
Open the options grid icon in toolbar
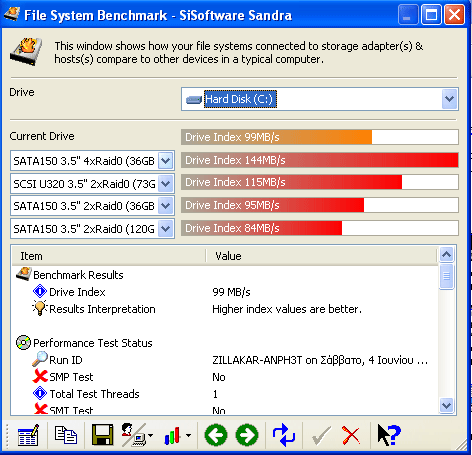(28, 435)
